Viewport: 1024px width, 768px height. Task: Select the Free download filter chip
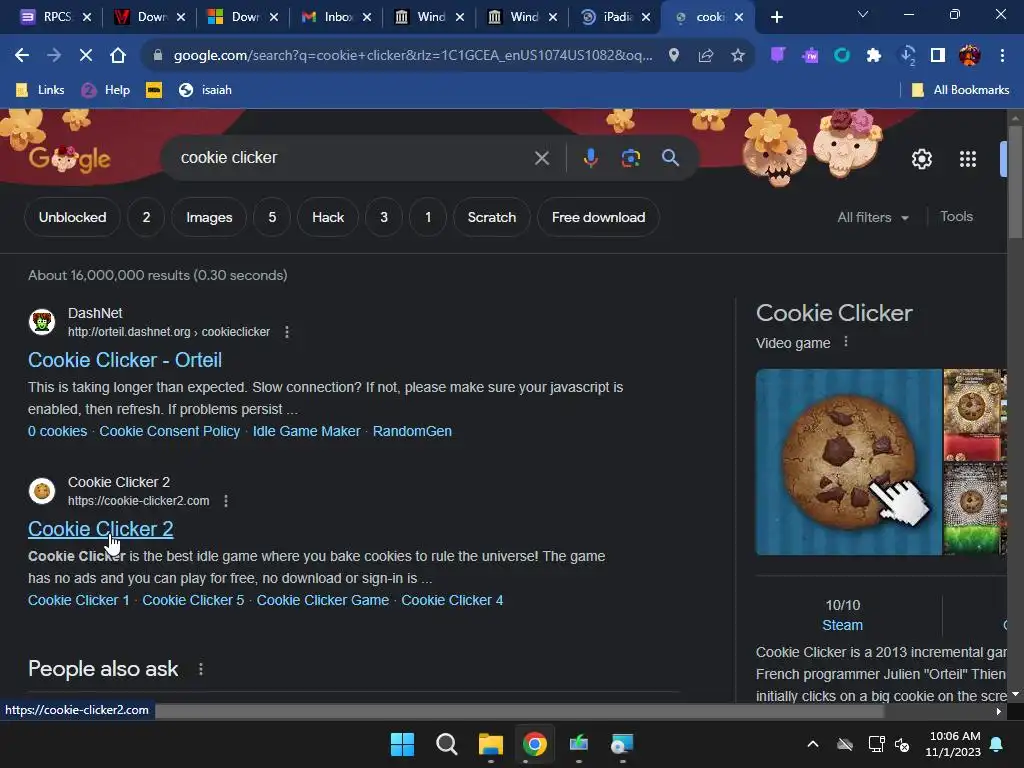pyautogui.click(x=598, y=217)
